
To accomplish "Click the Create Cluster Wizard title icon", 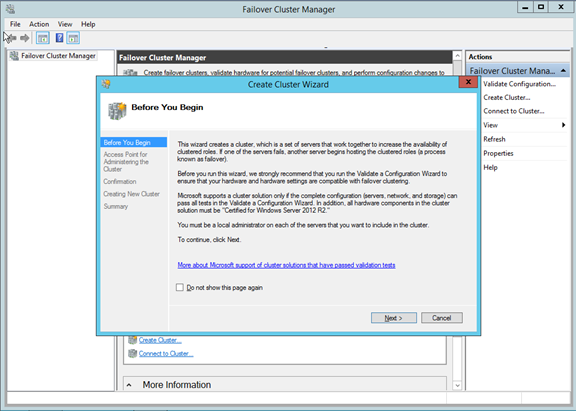I will (106, 84).
